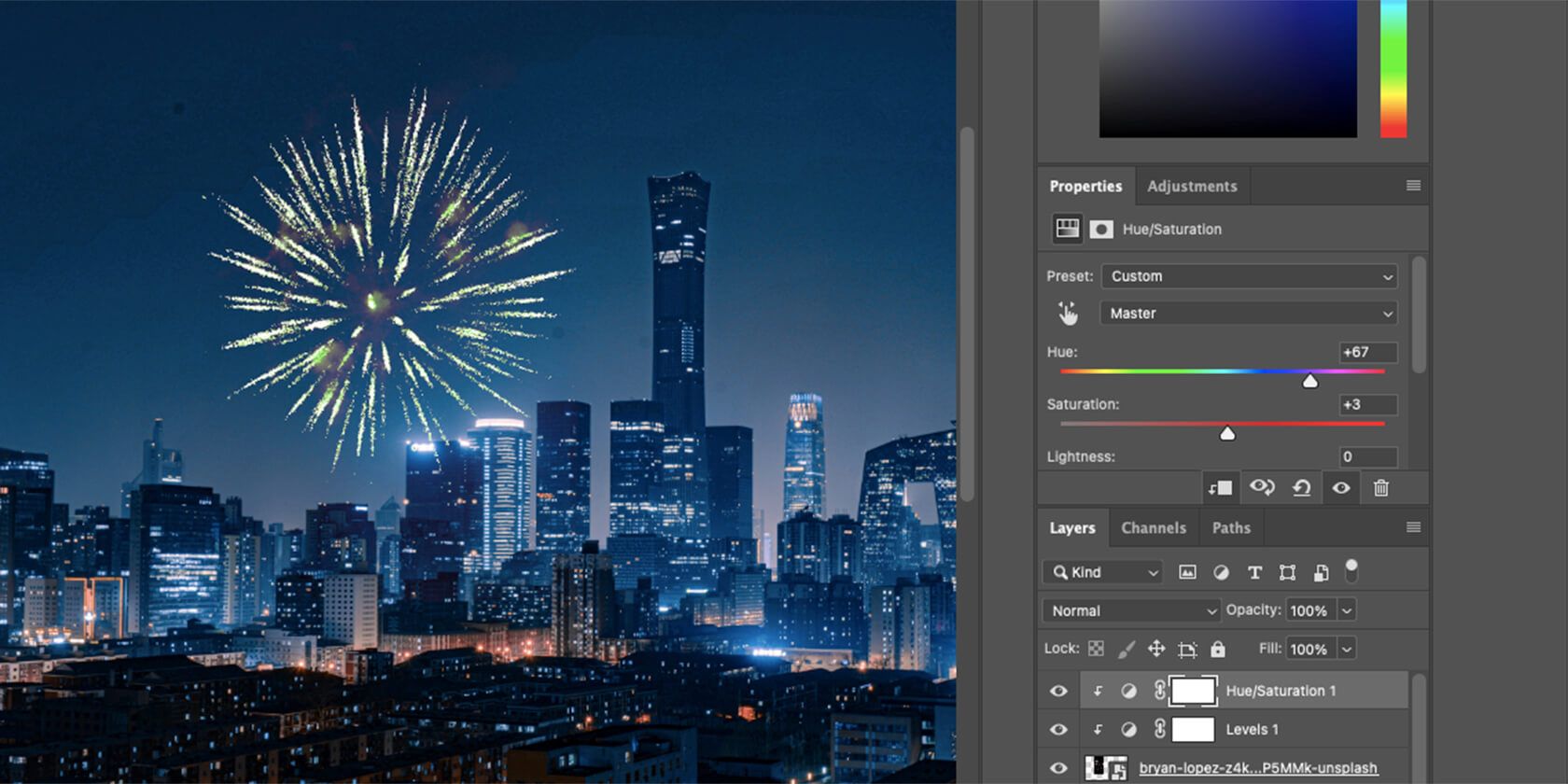Screen dimensions: 1568x784
Task: Click the Hue/Saturation 1 adjustment layer icon
Action: (x=1128, y=691)
